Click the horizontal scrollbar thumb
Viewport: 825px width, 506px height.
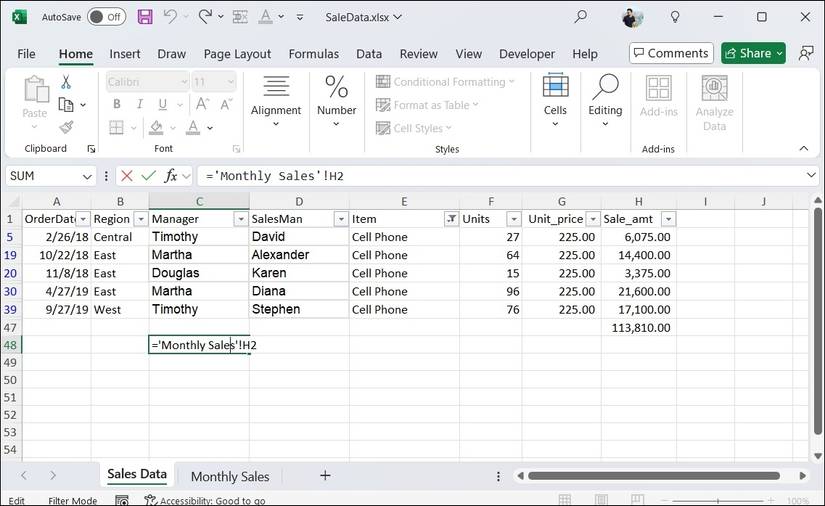point(654,475)
